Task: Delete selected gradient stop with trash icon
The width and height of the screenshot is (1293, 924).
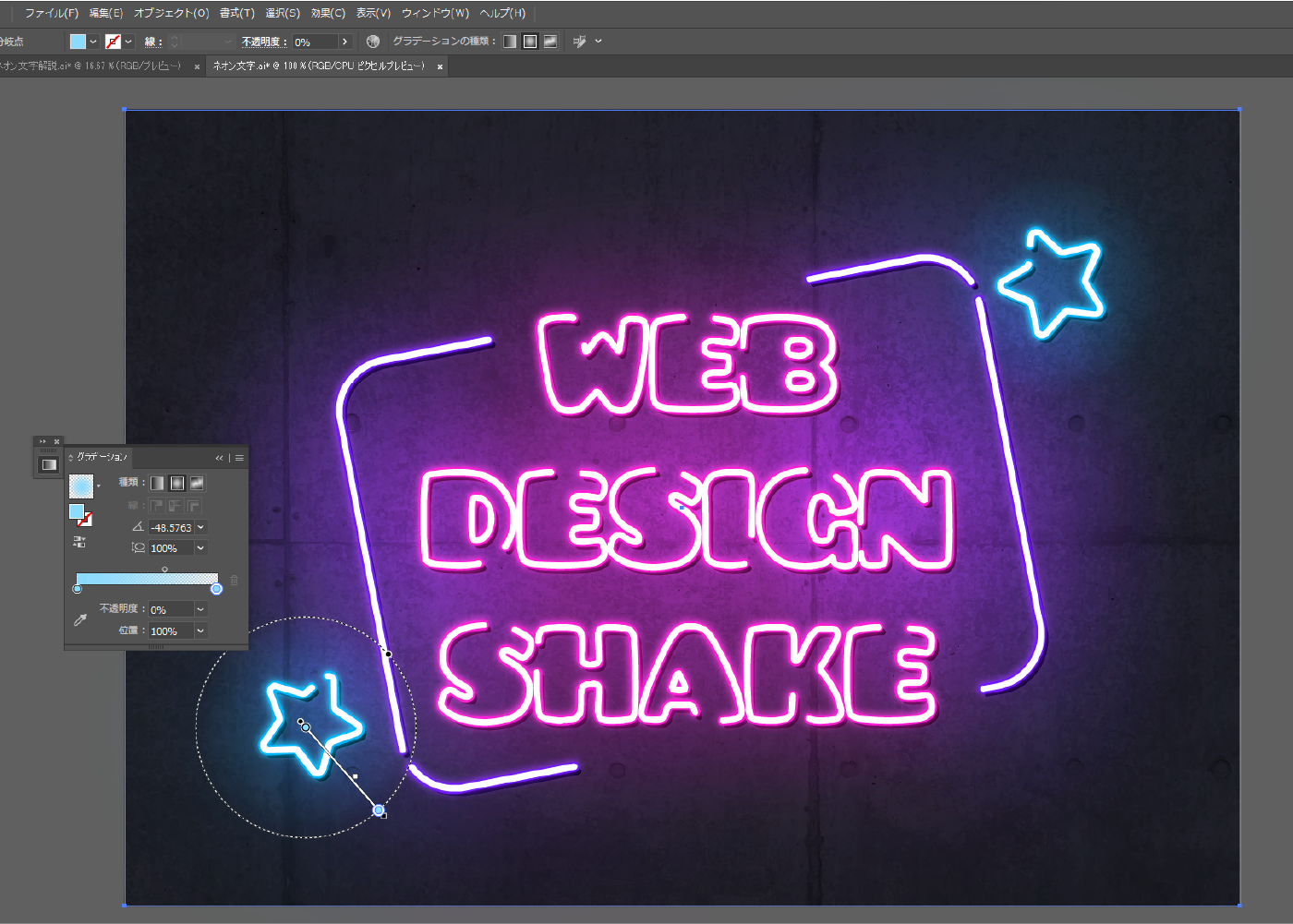Action: [234, 581]
